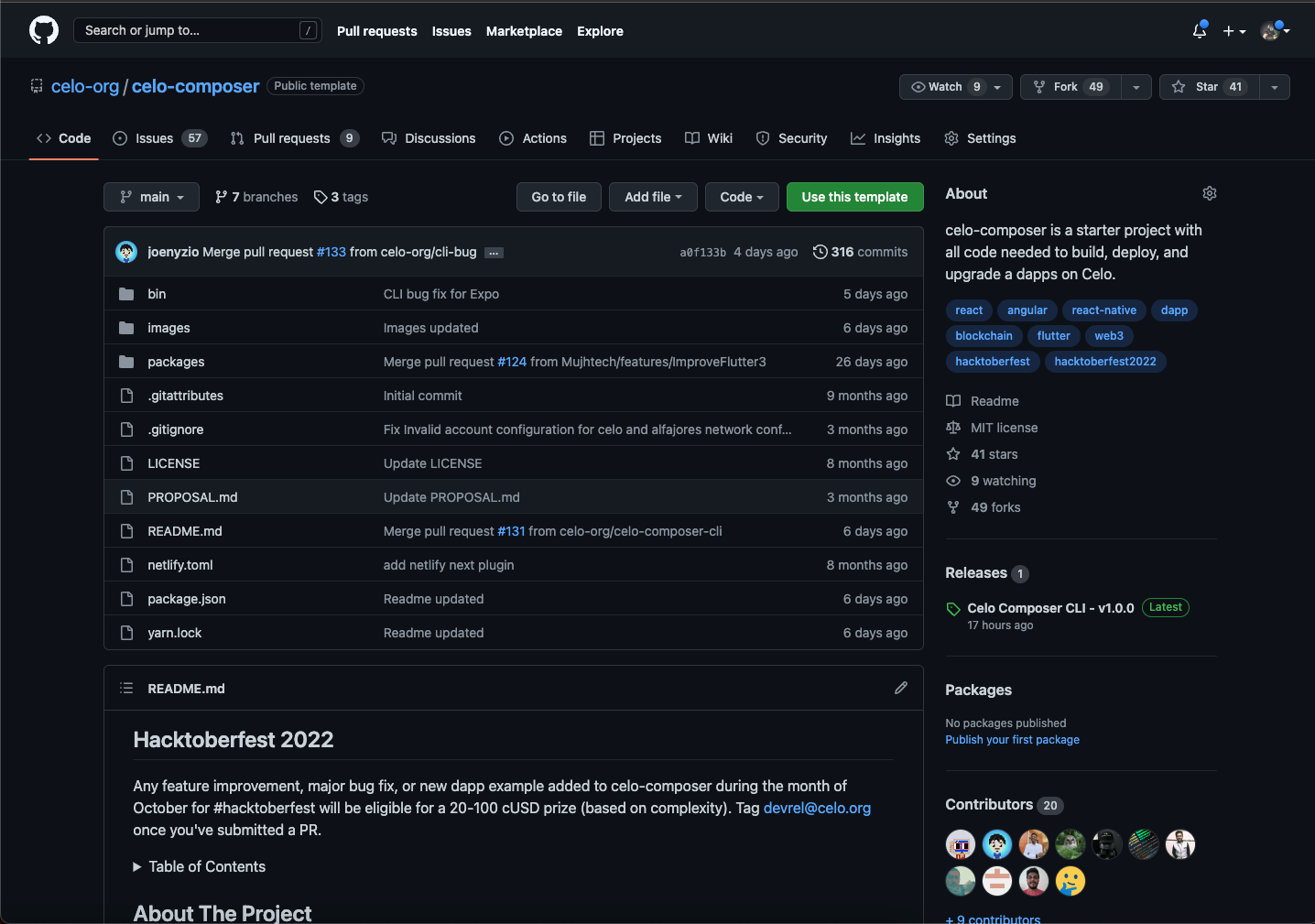Click Use this template button
The height and width of the screenshot is (924, 1315).
(854, 197)
